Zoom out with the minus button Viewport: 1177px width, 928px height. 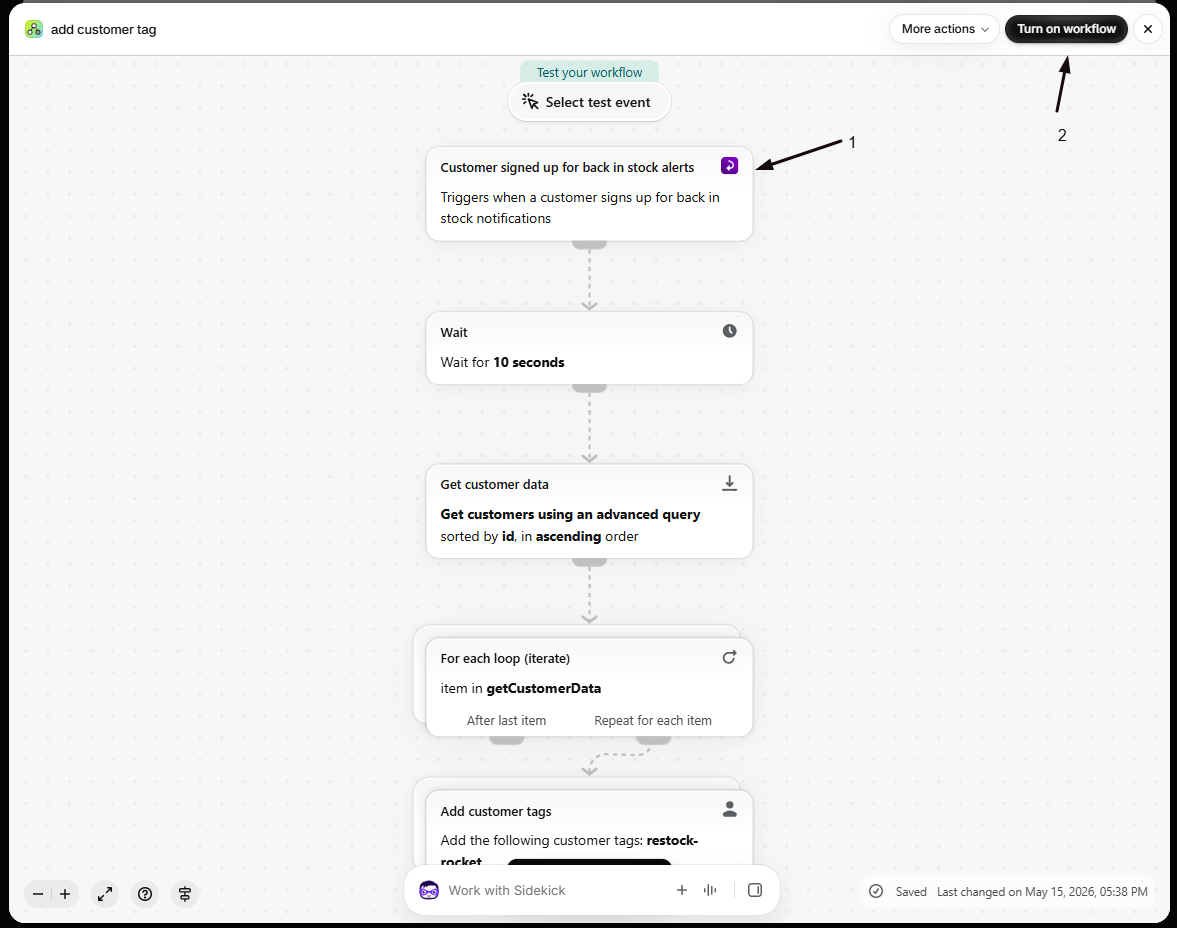[38, 894]
